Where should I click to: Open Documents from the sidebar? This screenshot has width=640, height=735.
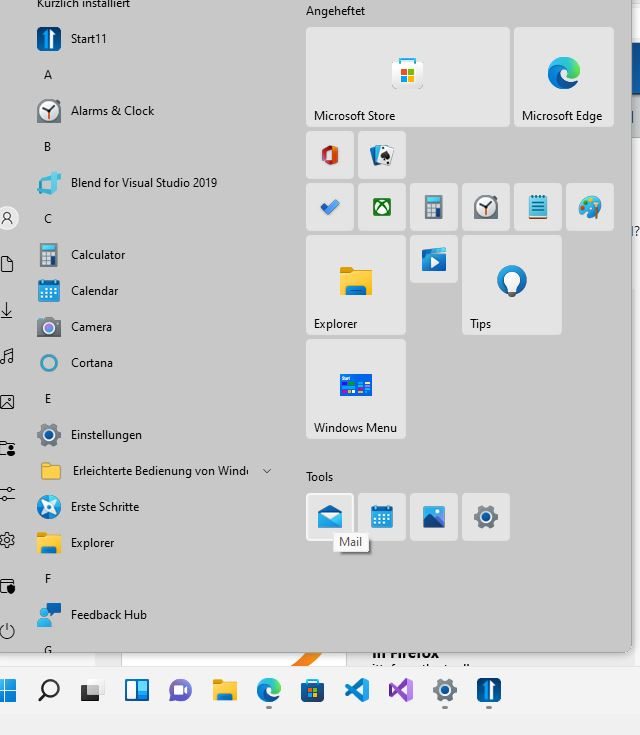click(x=7, y=264)
